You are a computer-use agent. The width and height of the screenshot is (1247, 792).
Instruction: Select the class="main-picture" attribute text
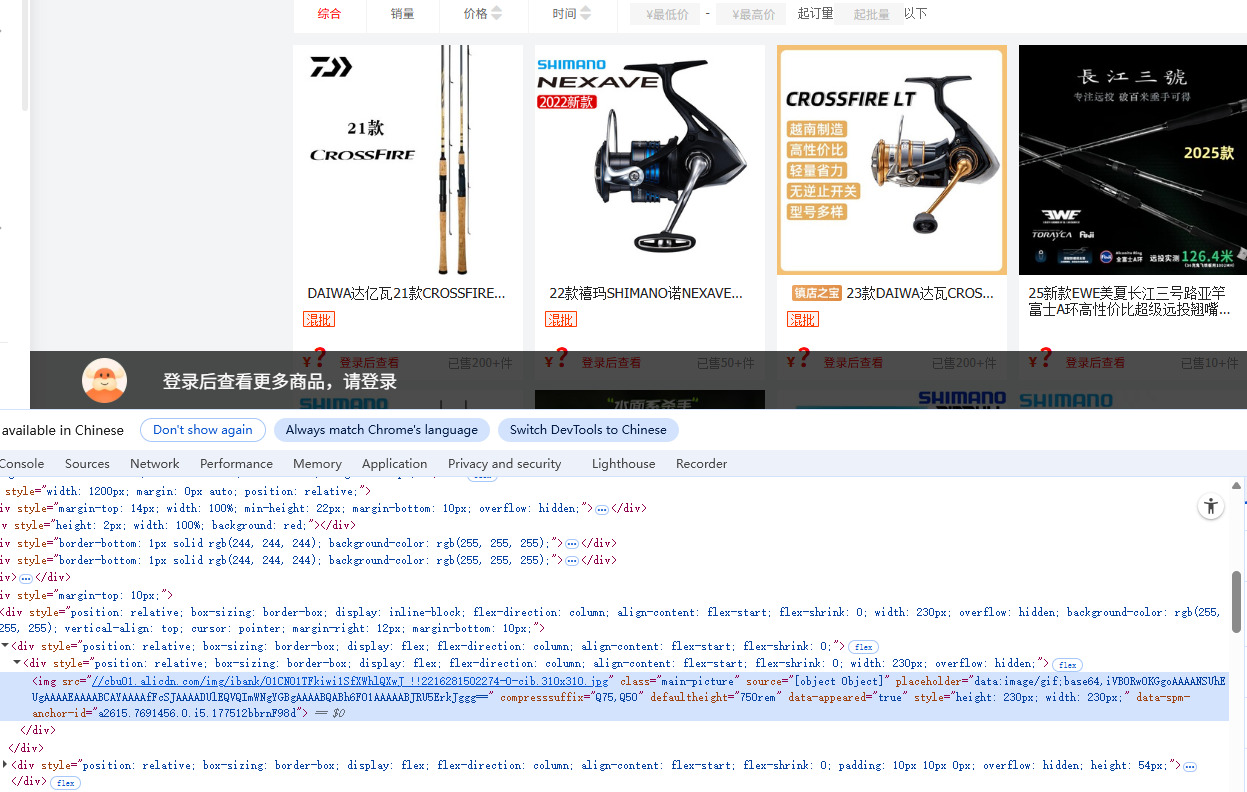(679, 681)
